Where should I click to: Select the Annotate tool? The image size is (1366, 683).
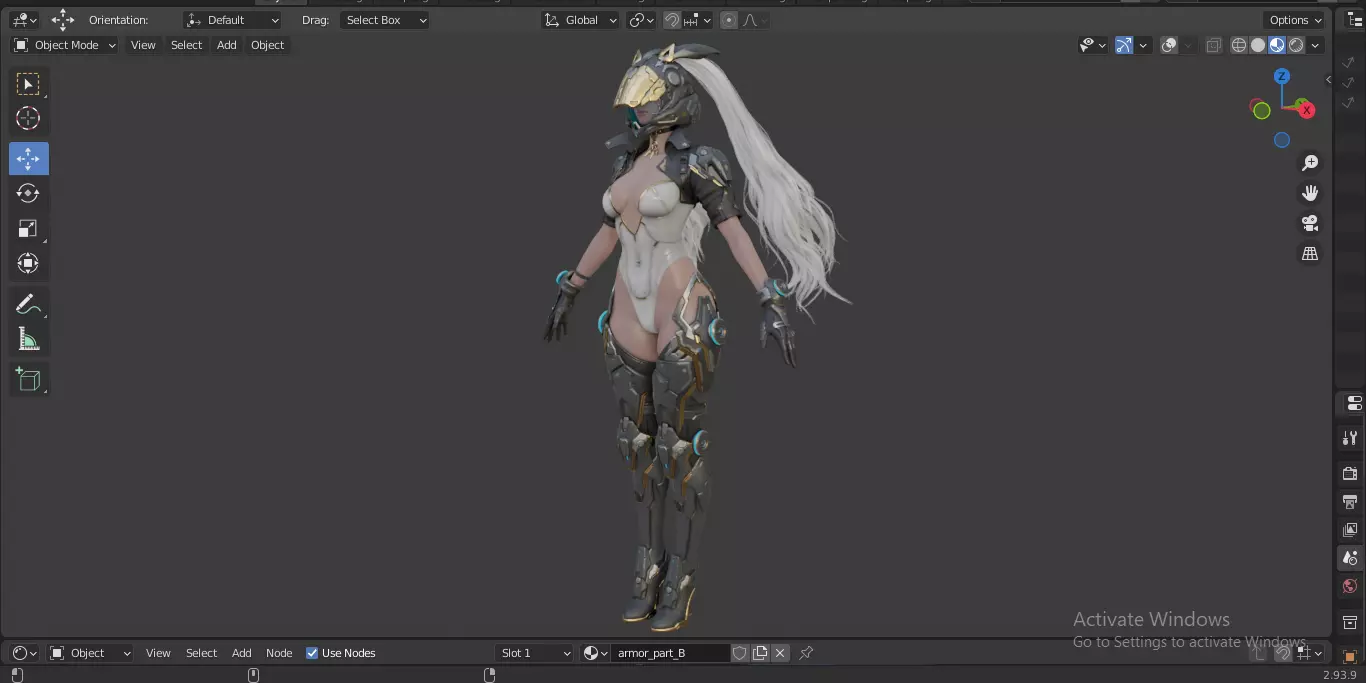pyautogui.click(x=28, y=305)
